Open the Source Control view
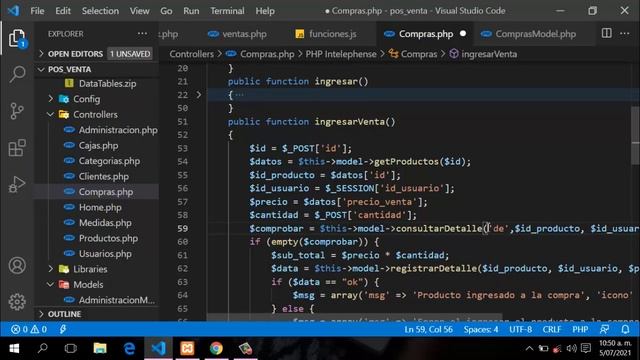Viewport: 640px width, 360px height. pos(17,111)
